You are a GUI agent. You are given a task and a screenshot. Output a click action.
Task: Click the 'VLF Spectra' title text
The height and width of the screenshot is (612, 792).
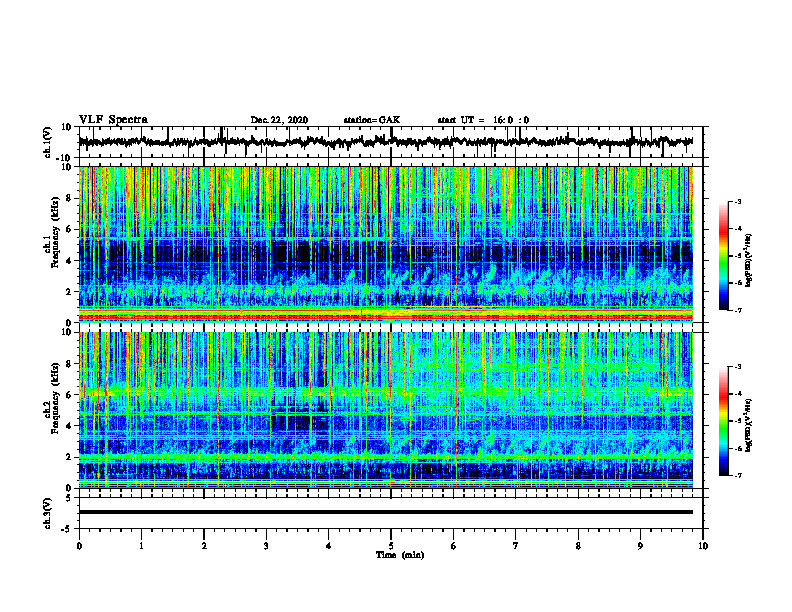pyautogui.click(x=113, y=120)
